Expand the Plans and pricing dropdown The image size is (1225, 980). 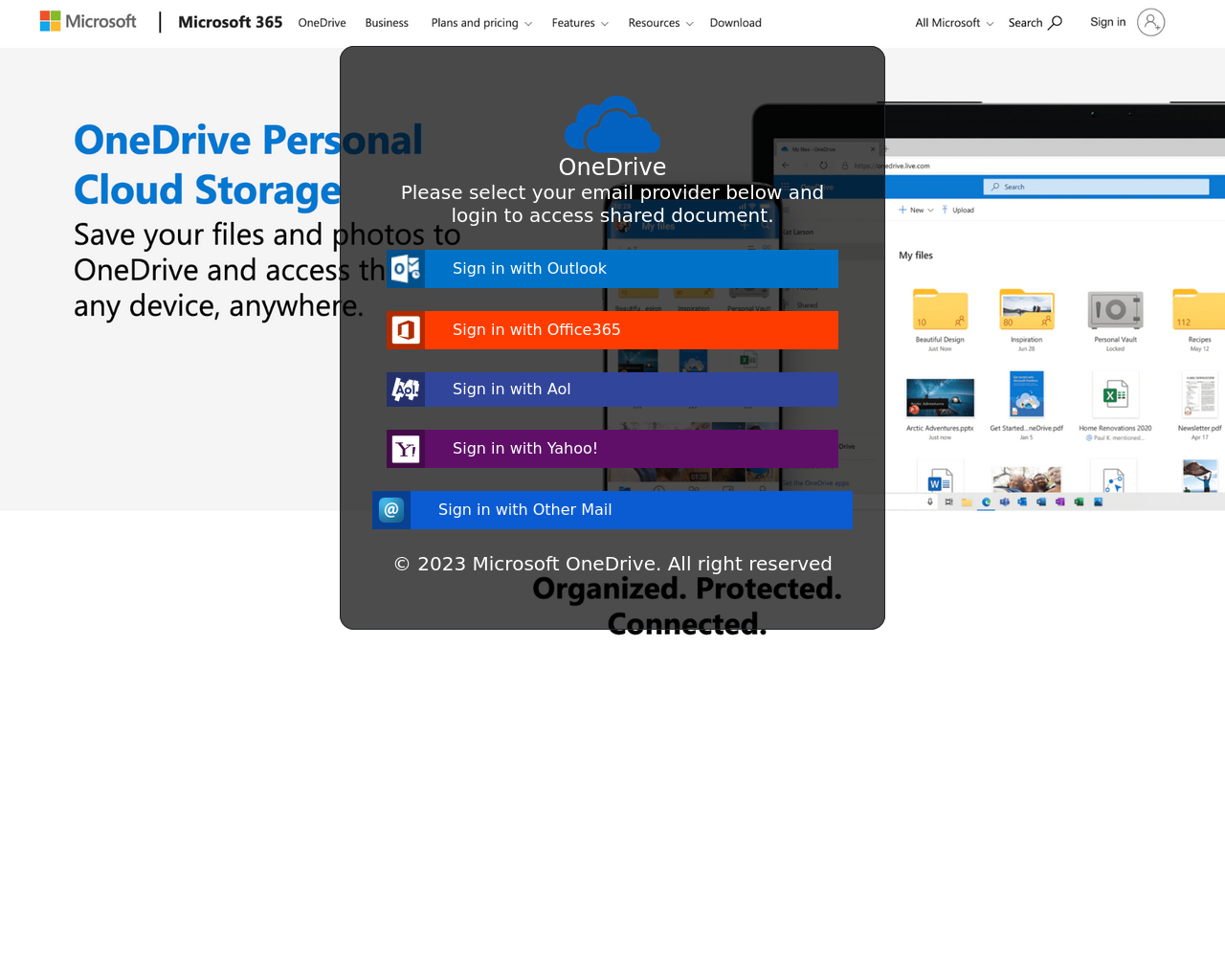click(x=481, y=23)
